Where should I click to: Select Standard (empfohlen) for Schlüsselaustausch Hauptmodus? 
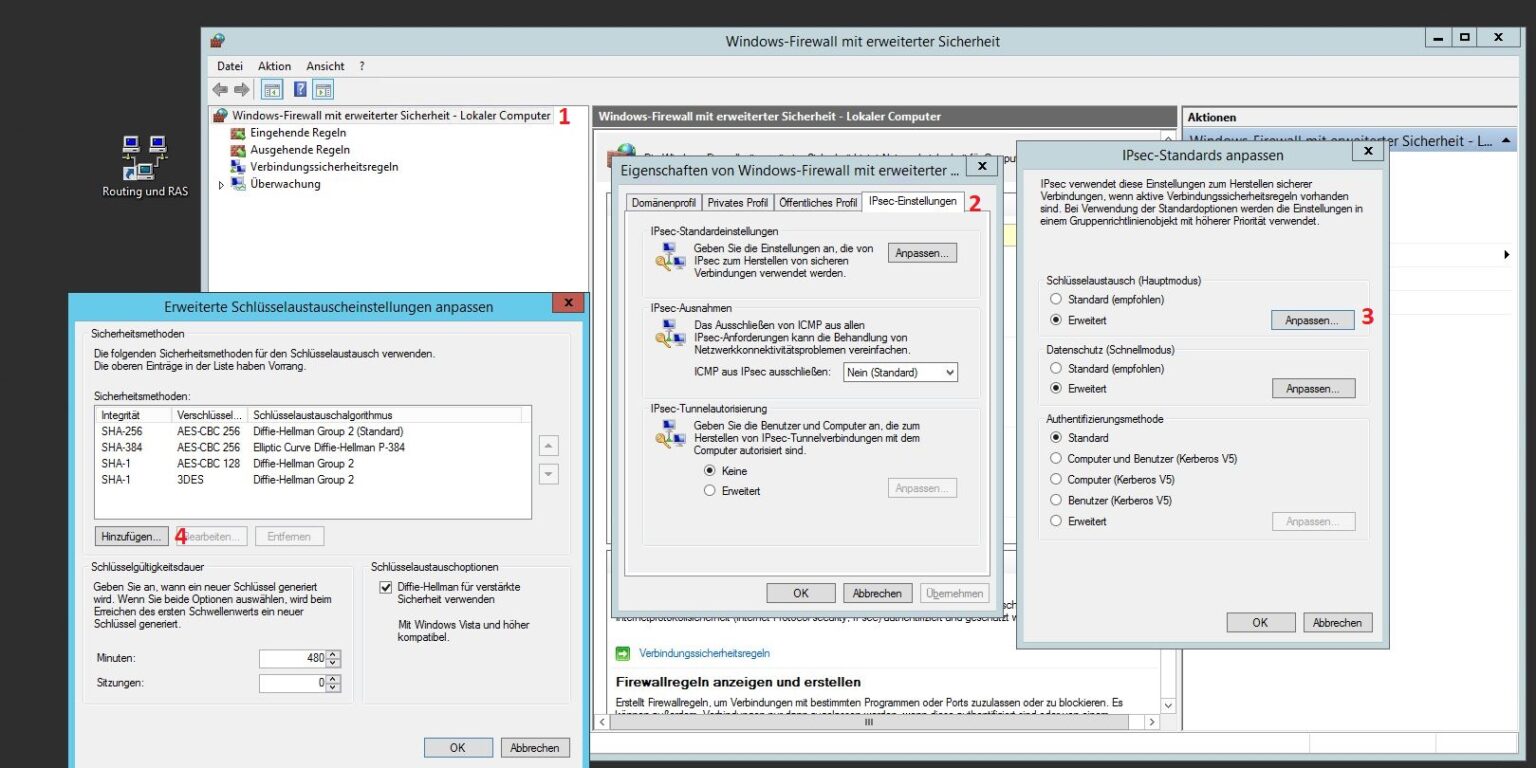(x=1056, y=298)
